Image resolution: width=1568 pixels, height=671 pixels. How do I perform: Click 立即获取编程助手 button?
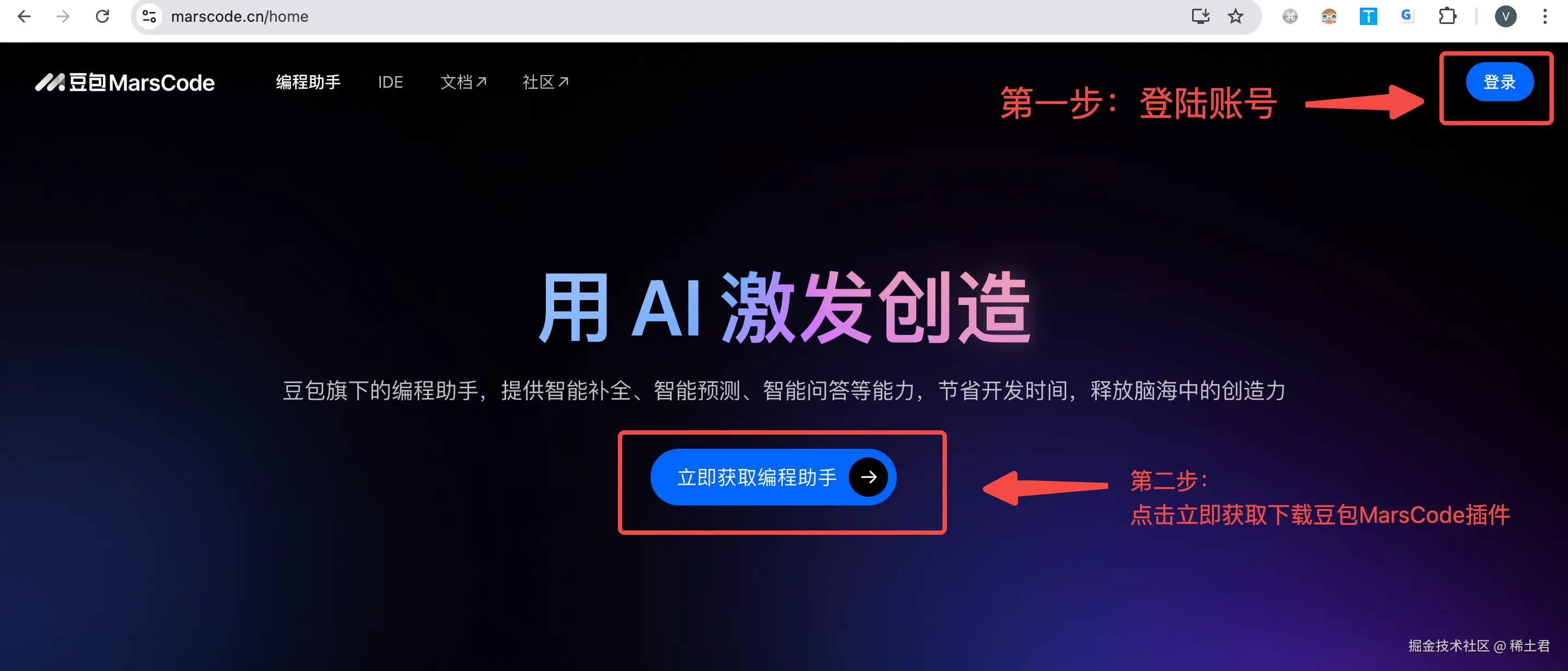click(773, 477)
